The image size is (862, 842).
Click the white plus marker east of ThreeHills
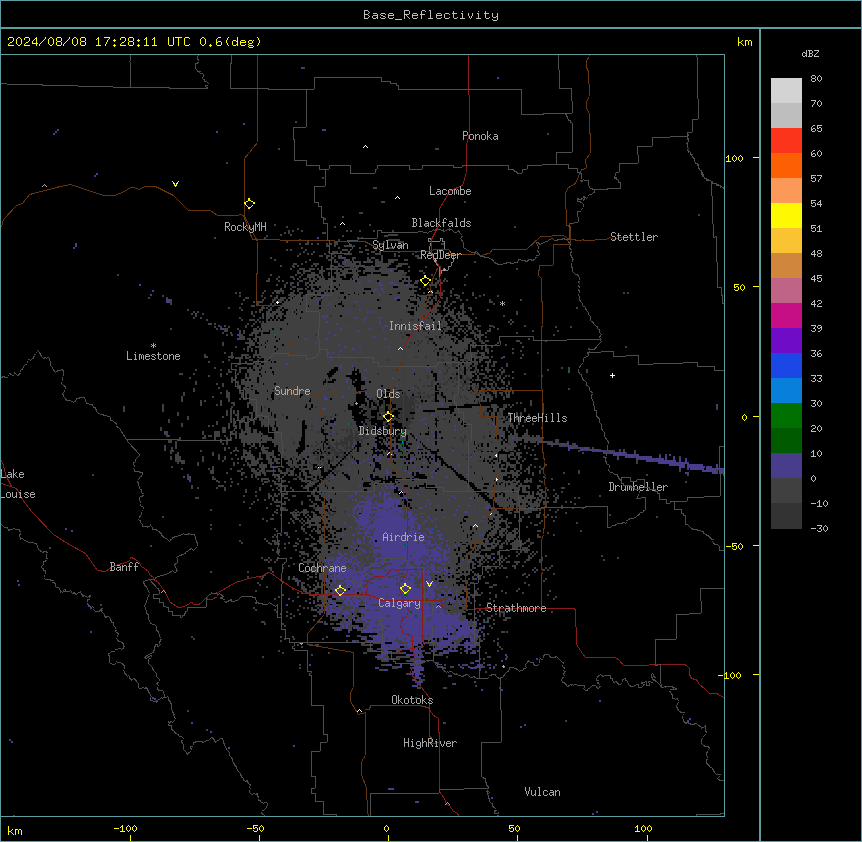pos(612,375)
